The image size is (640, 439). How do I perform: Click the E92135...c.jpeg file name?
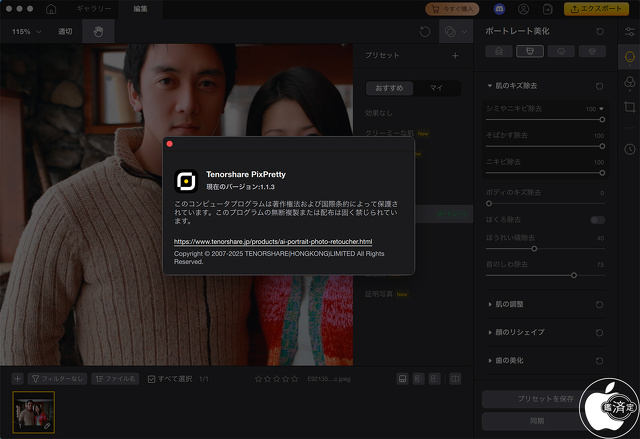329,379
